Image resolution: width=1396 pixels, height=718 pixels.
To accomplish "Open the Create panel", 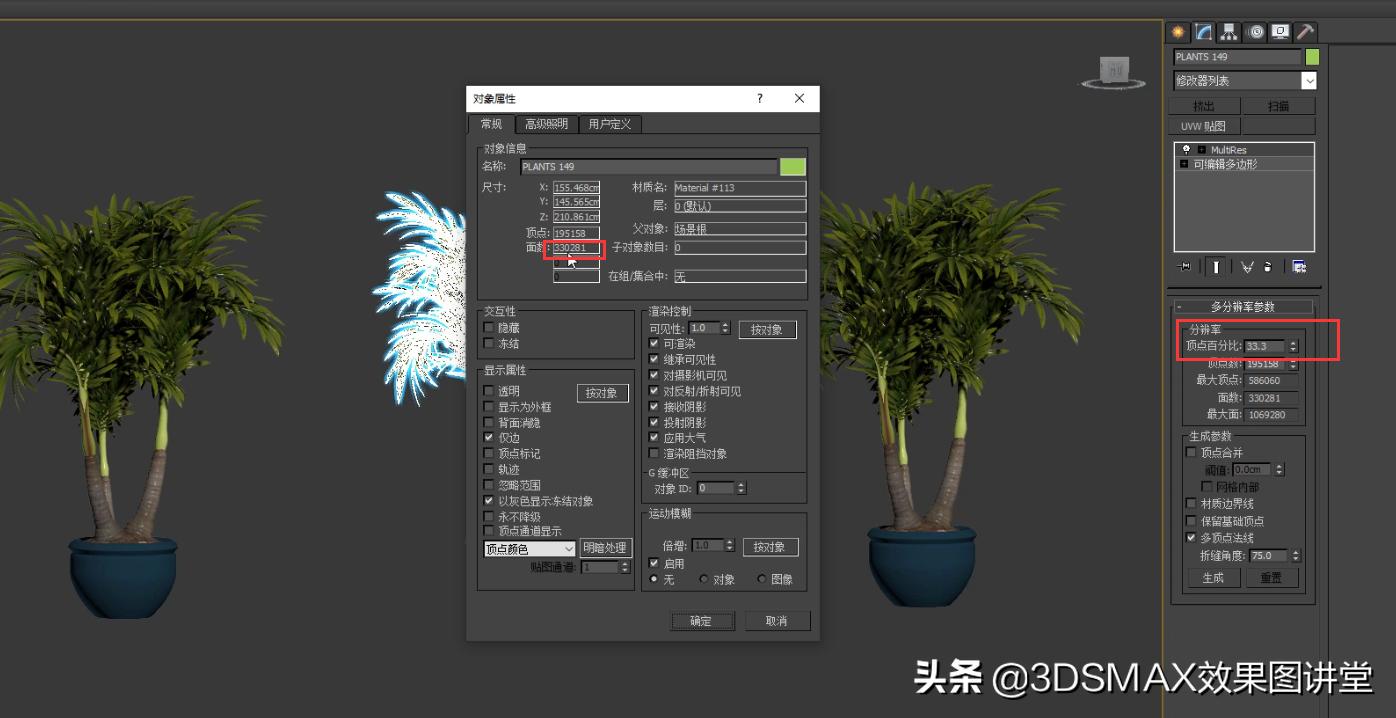I will [1178, 31].
